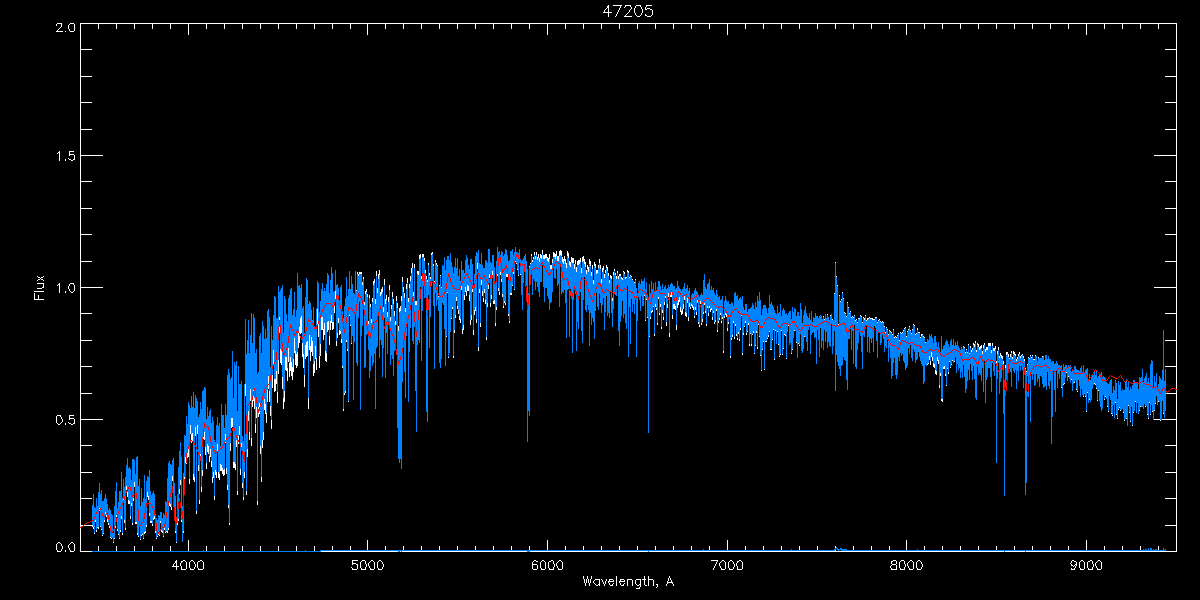This screenshot has height=600, width=1200.
Task: Select the 0.5 flux tick label
Action: click(x=66, y=419)
